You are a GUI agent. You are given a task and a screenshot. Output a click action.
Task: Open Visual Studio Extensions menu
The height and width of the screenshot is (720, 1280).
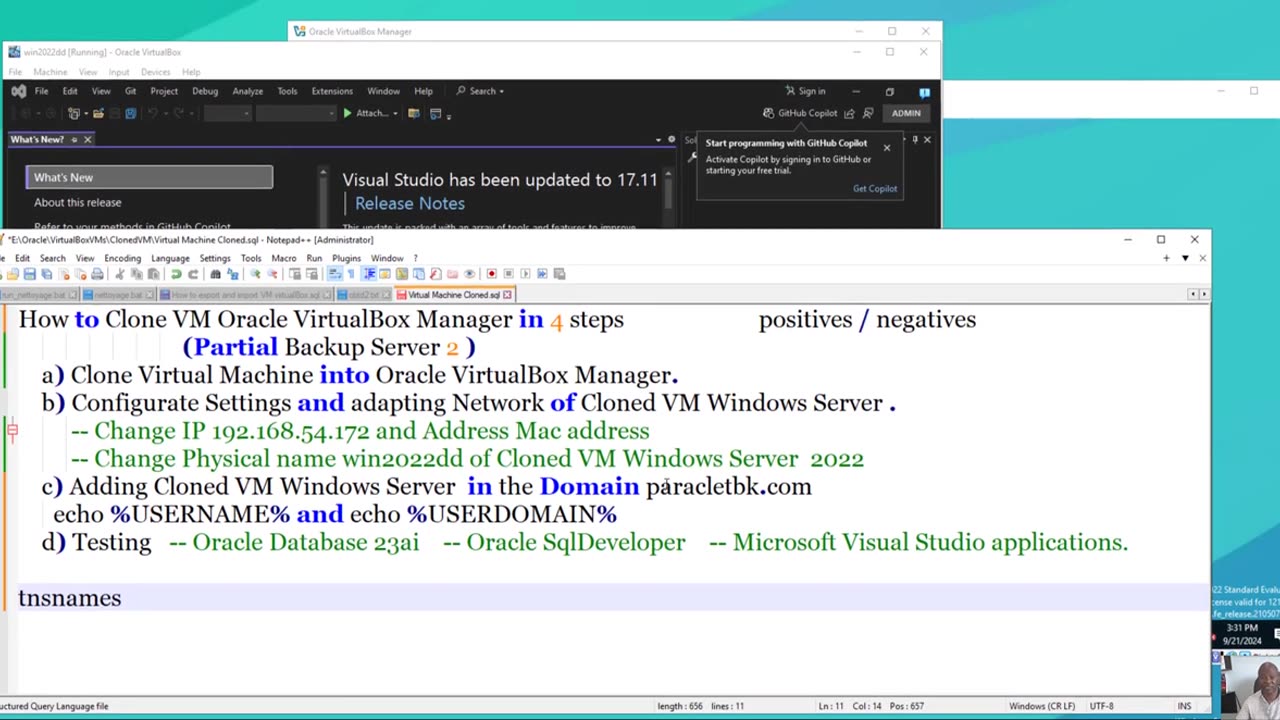(332, 91)
